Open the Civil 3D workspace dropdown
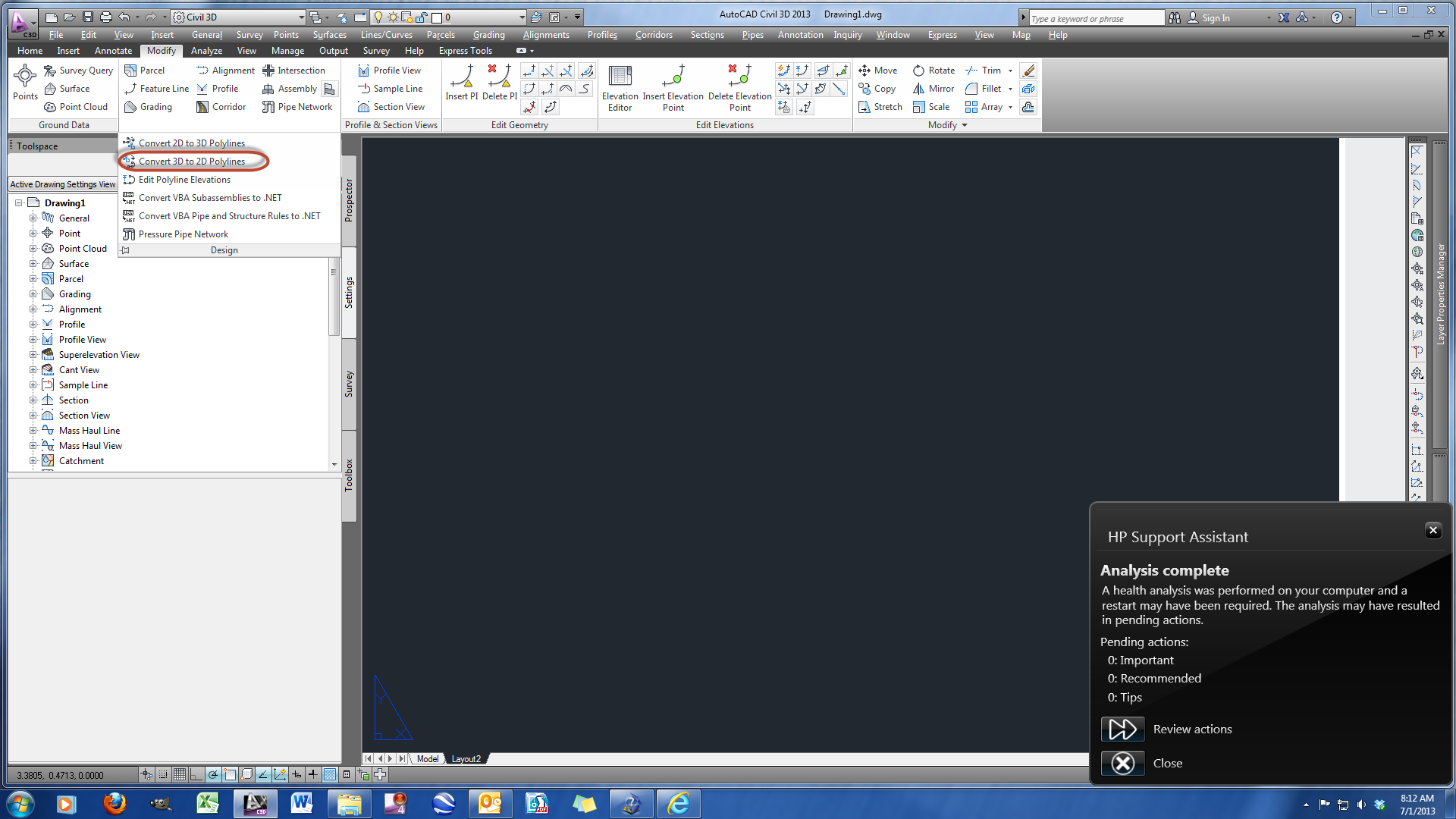The width and height of the screenshot is (1456, 819). 238,17
